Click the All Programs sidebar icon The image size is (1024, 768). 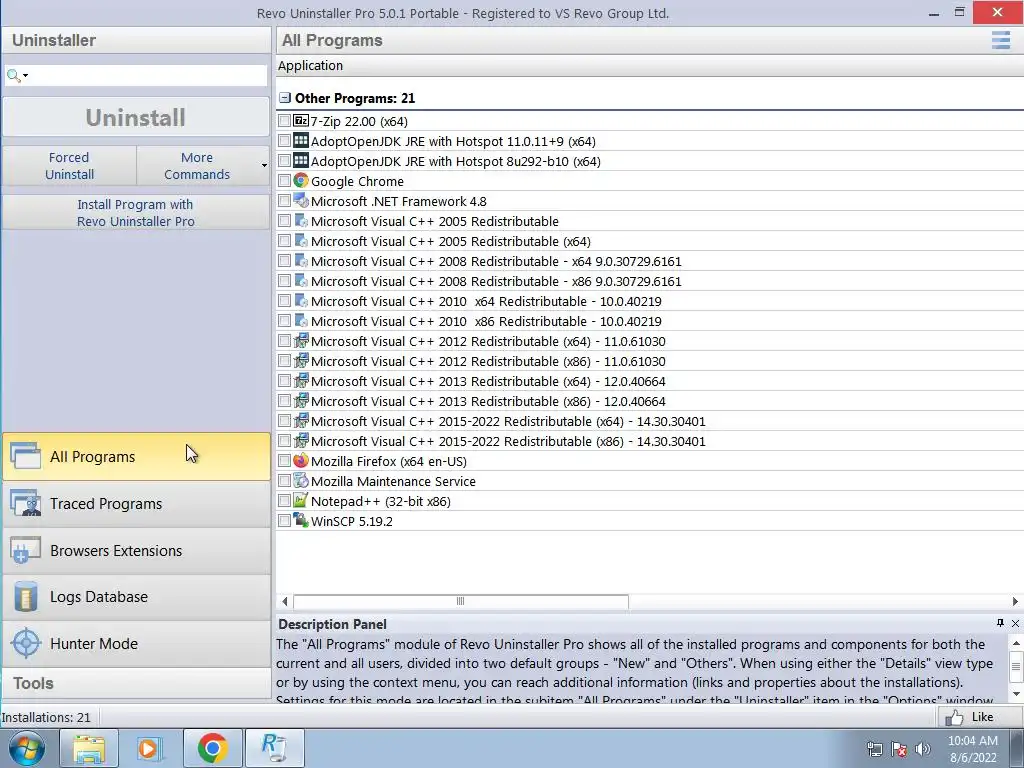click(x=25, y=456)
